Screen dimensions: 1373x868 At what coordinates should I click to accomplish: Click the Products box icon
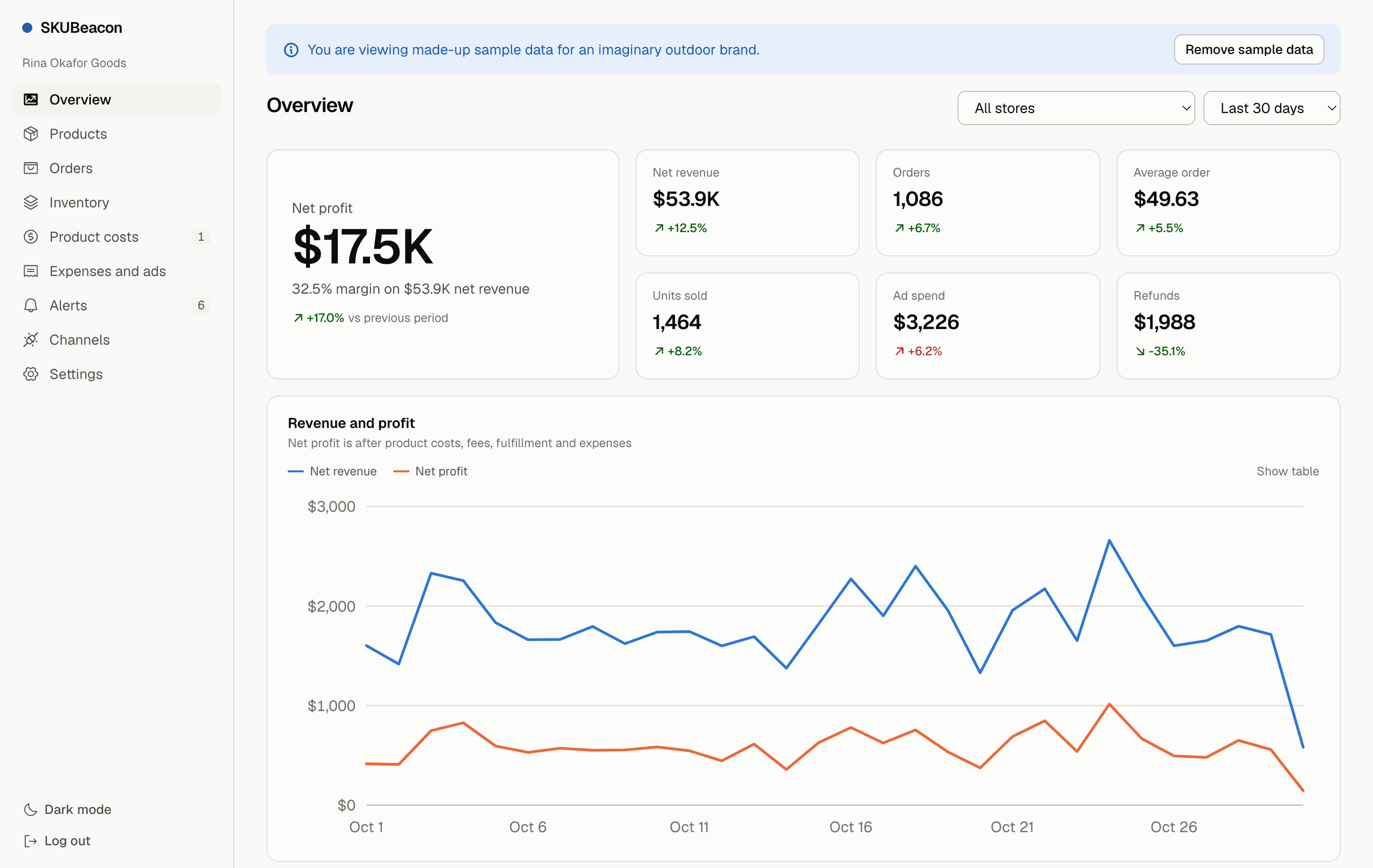coord(31,133)
